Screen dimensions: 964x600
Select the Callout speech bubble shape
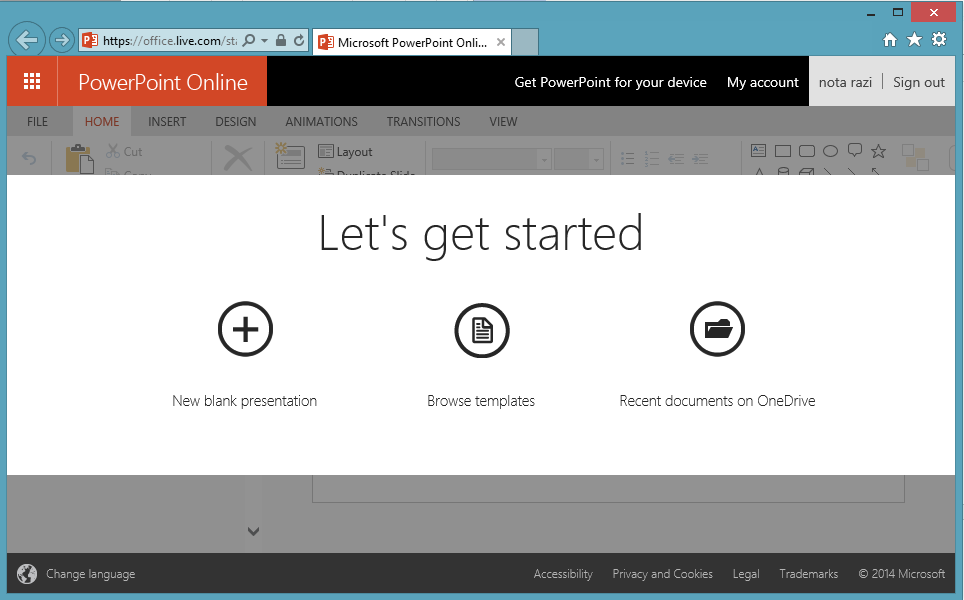point(855,151)
